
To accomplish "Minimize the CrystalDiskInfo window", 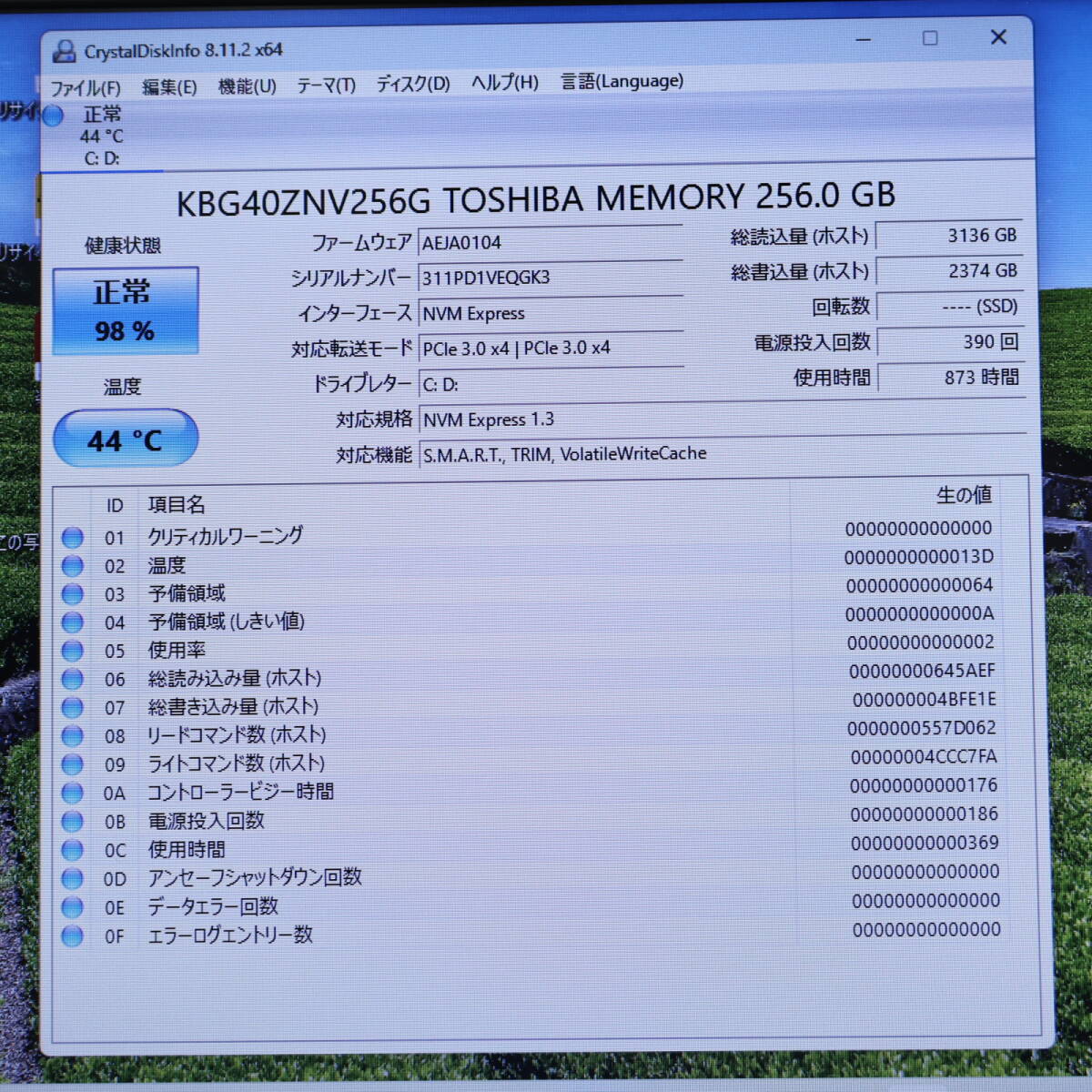I will click(864, 39).
